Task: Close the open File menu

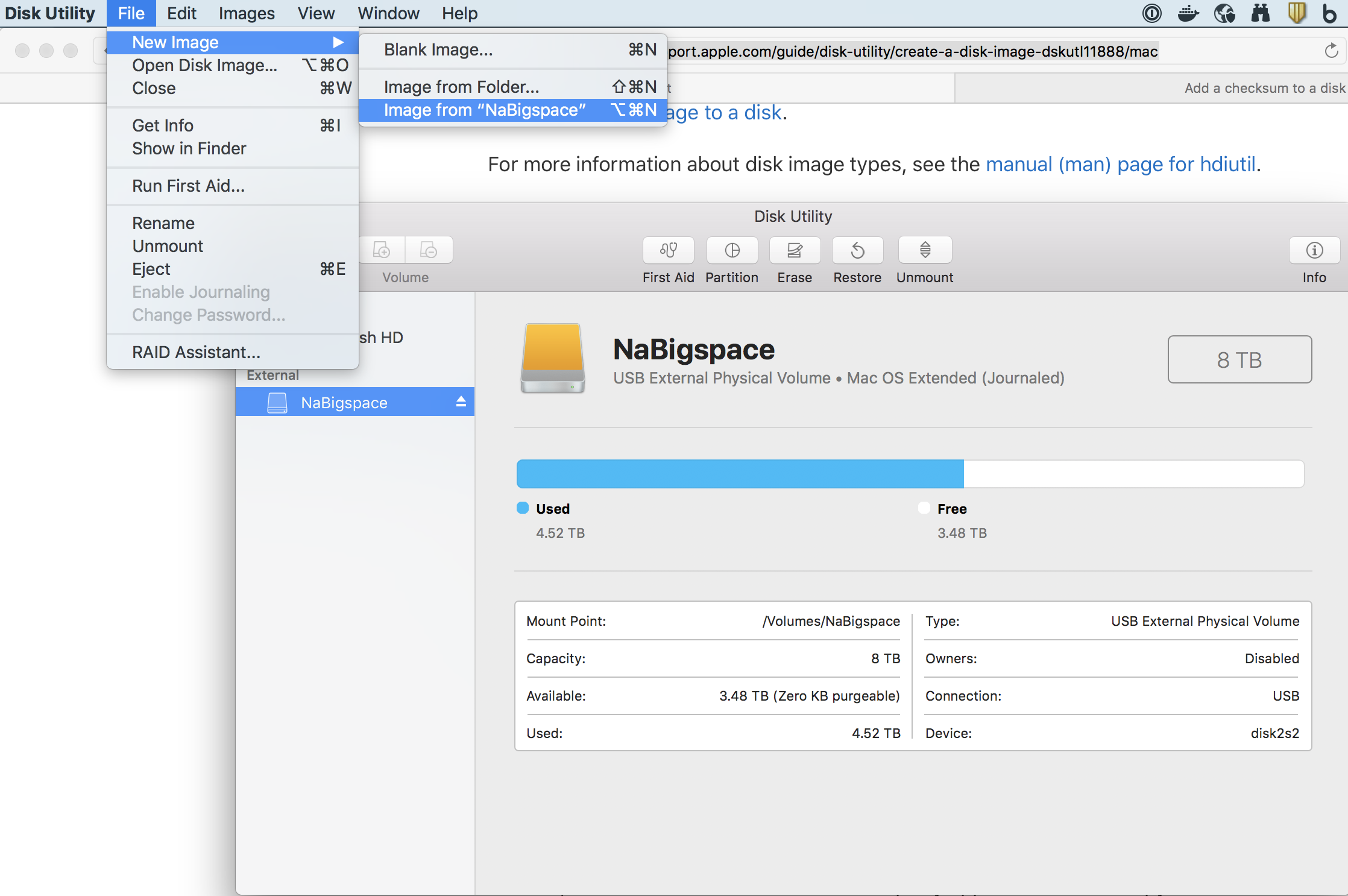Action: (131, 13)
